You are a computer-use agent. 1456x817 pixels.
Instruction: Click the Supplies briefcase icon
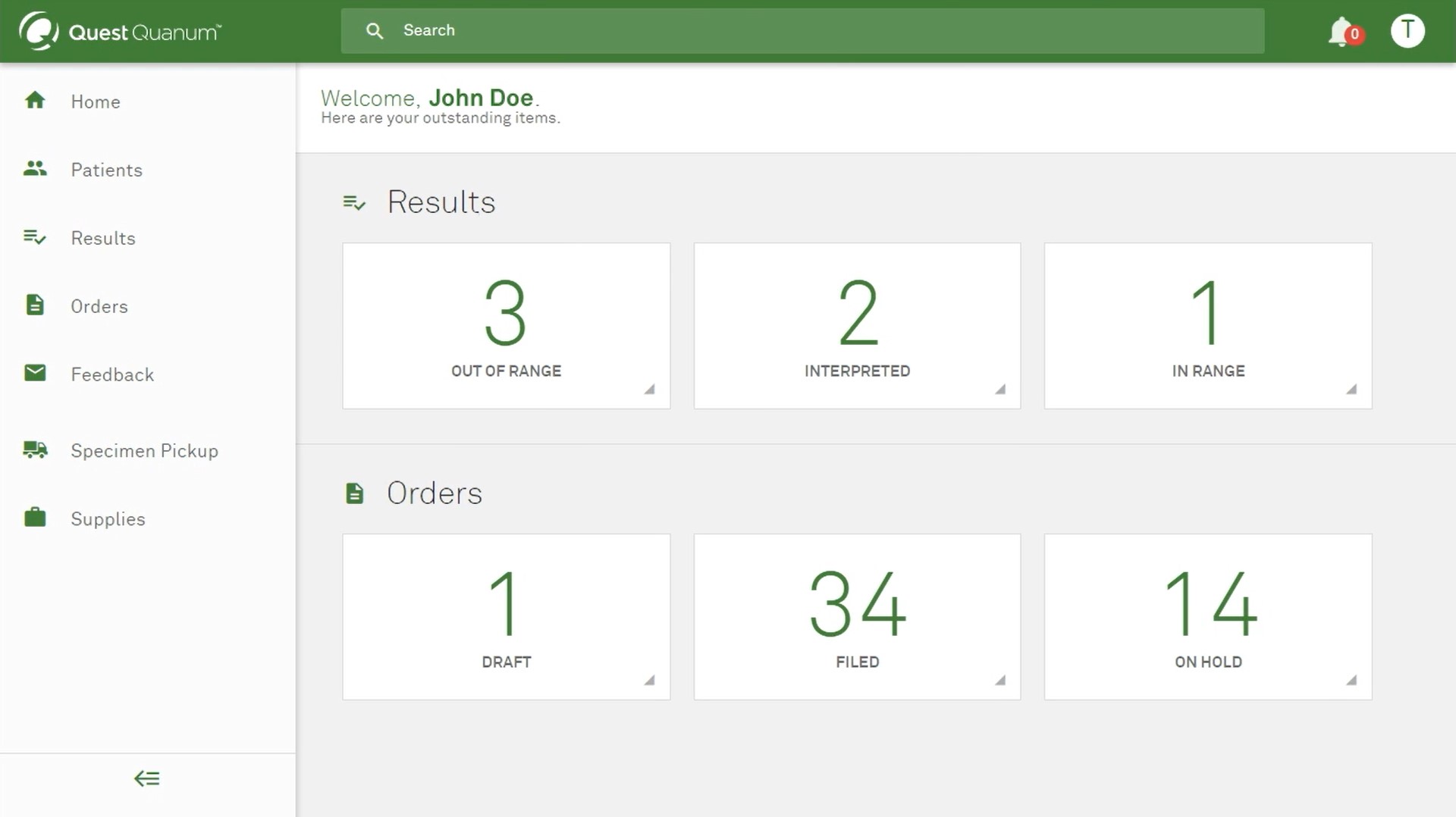35,518
